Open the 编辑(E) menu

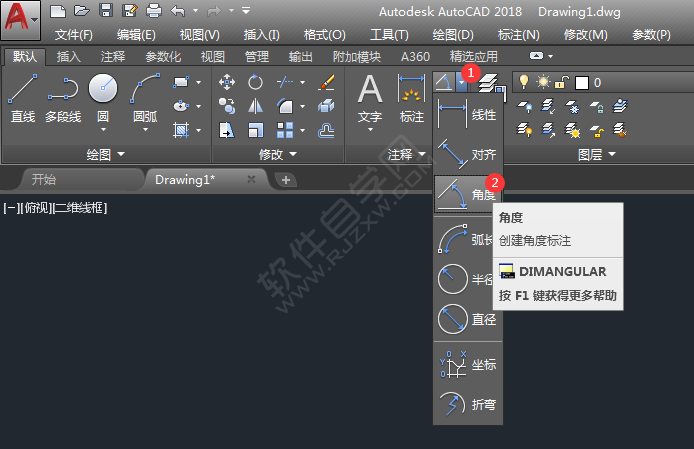(136, 35)
